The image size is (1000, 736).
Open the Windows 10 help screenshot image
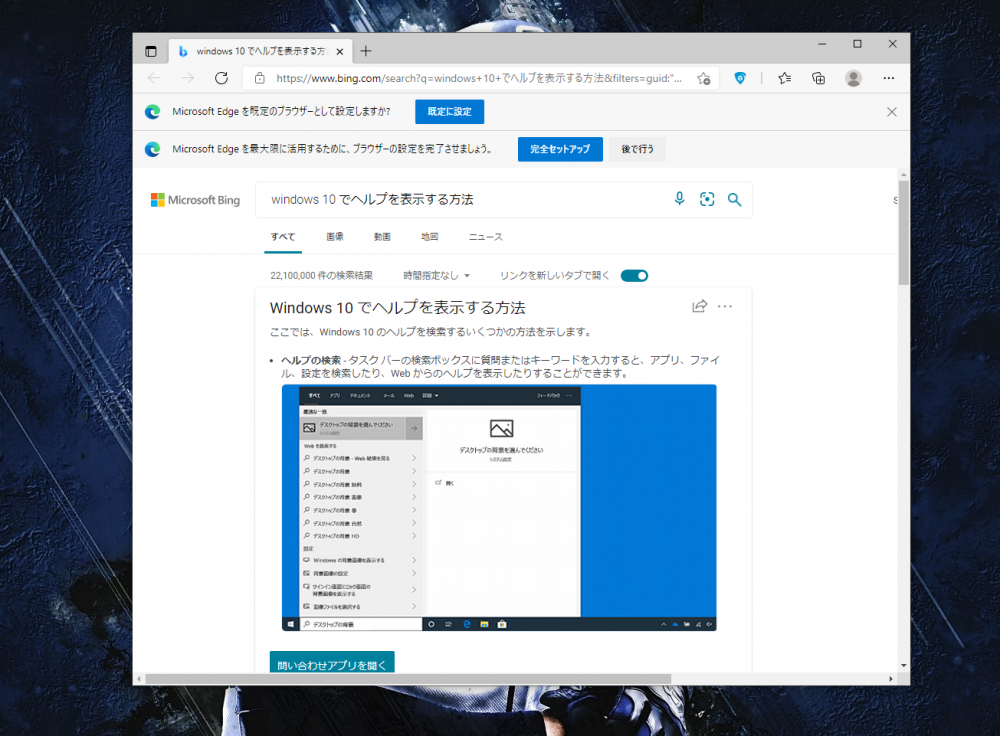tap(499, 508)
